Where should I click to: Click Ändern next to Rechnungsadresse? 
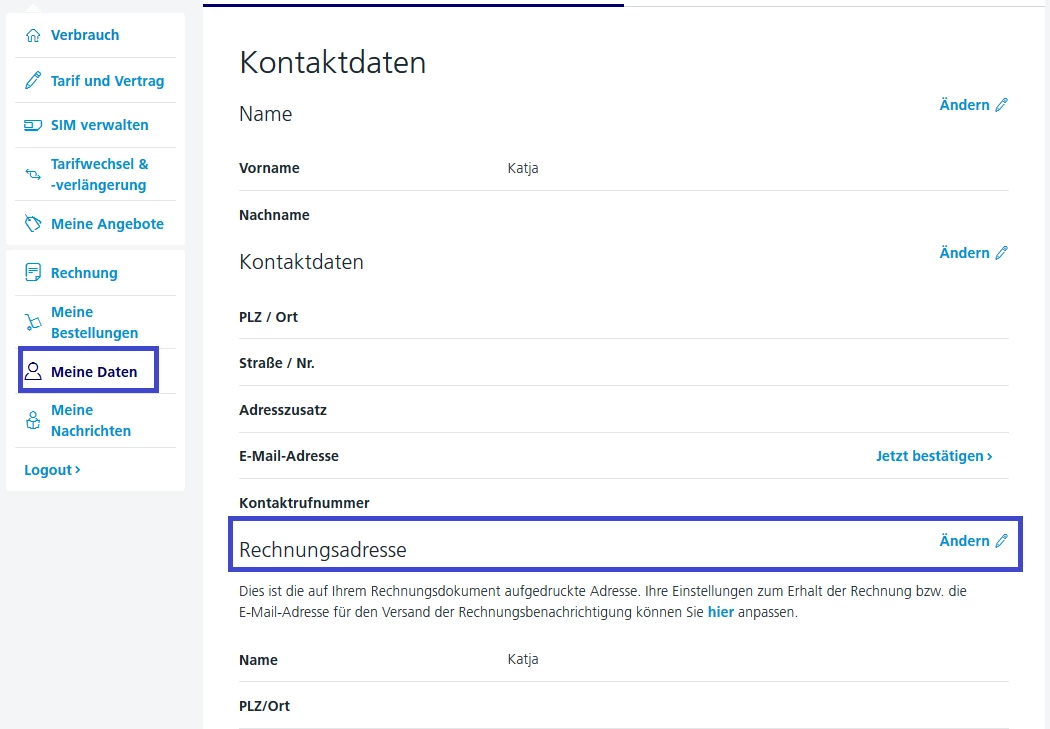click(964, 541)
